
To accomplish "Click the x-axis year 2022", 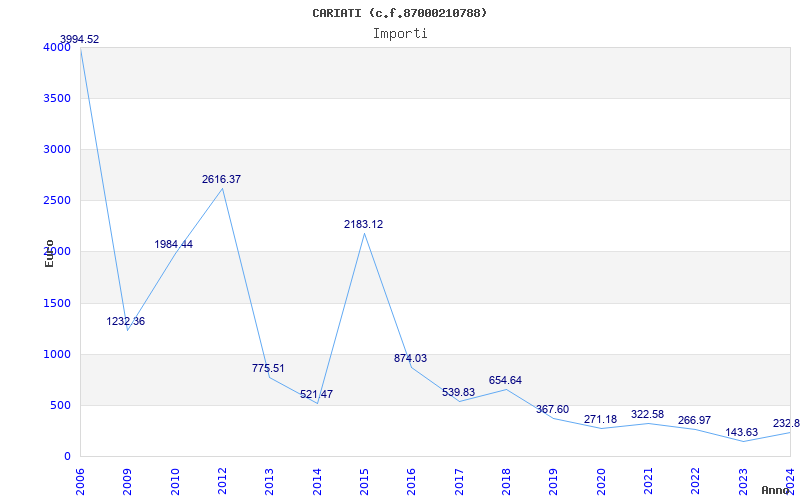I will pos(695,481).
